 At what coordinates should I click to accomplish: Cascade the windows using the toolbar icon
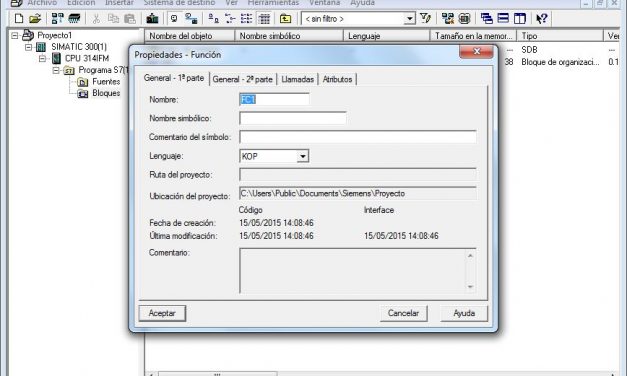[487, 18]
